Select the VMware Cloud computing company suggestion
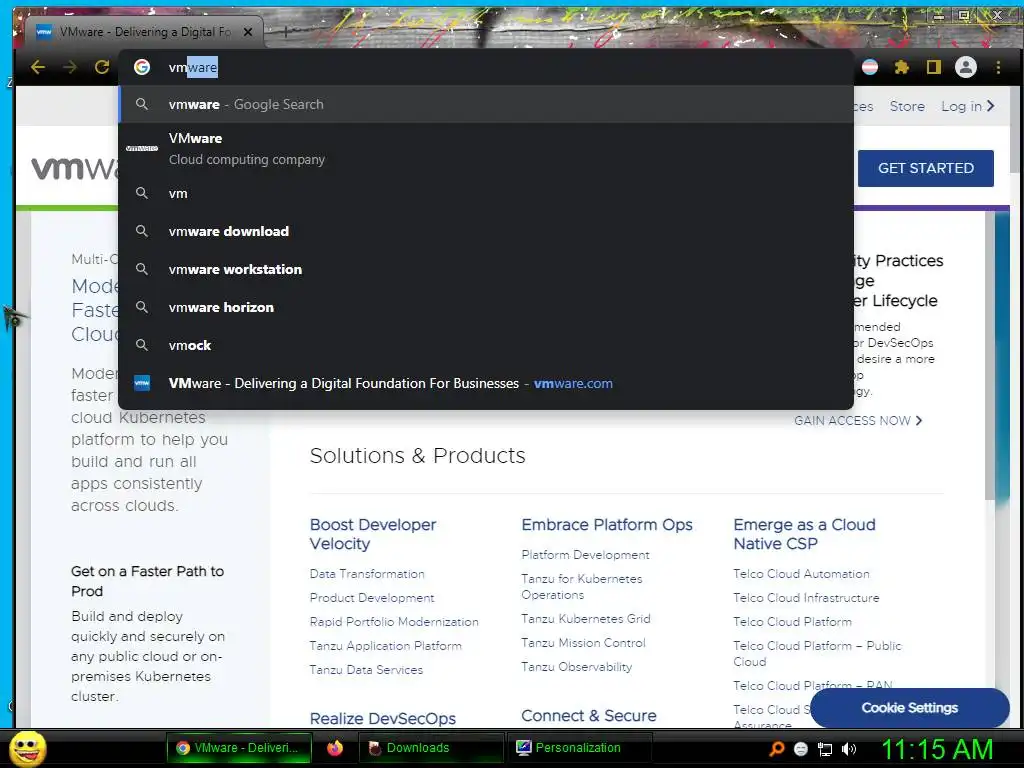 486,149
